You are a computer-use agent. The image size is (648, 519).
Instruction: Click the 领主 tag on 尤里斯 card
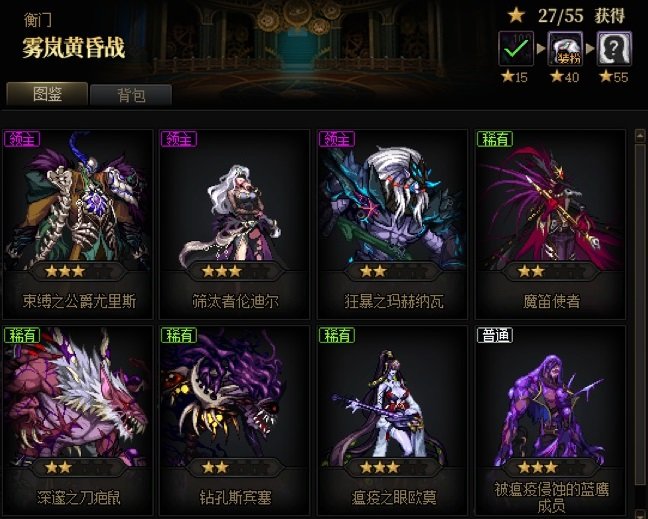(x=22, y=139)
